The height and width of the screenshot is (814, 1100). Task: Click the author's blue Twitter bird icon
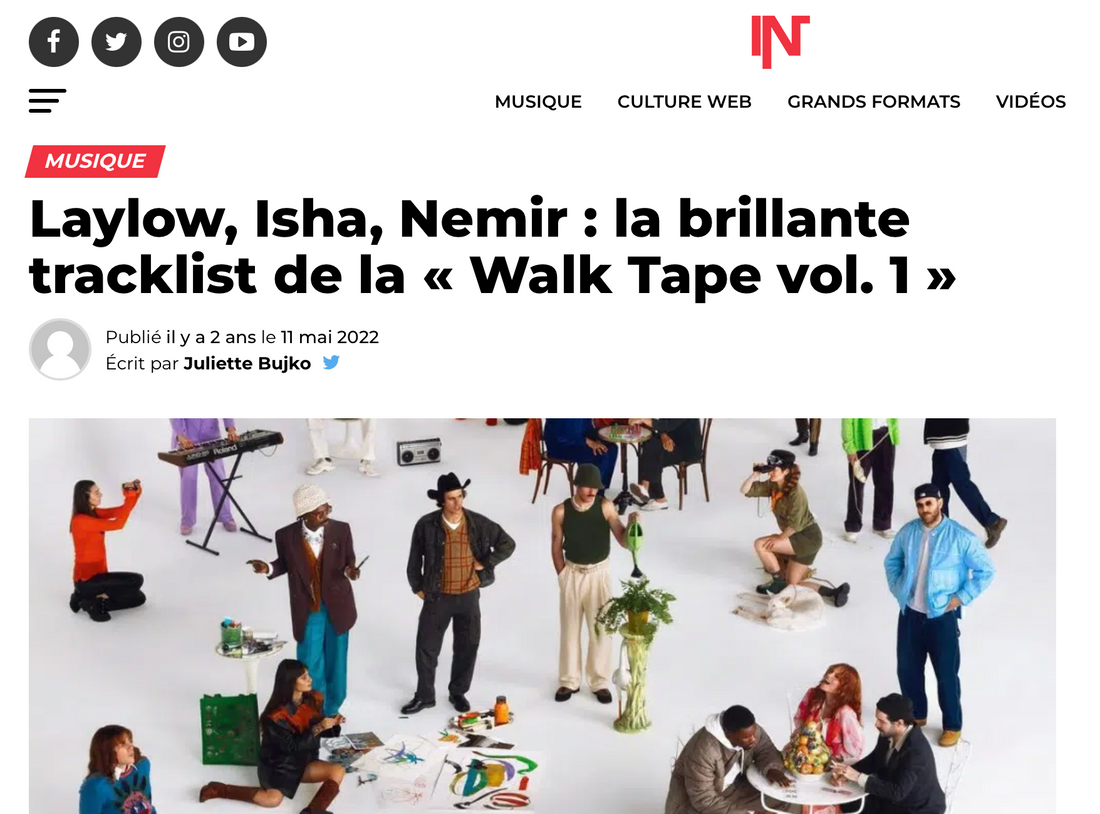[x=331, y=363]
